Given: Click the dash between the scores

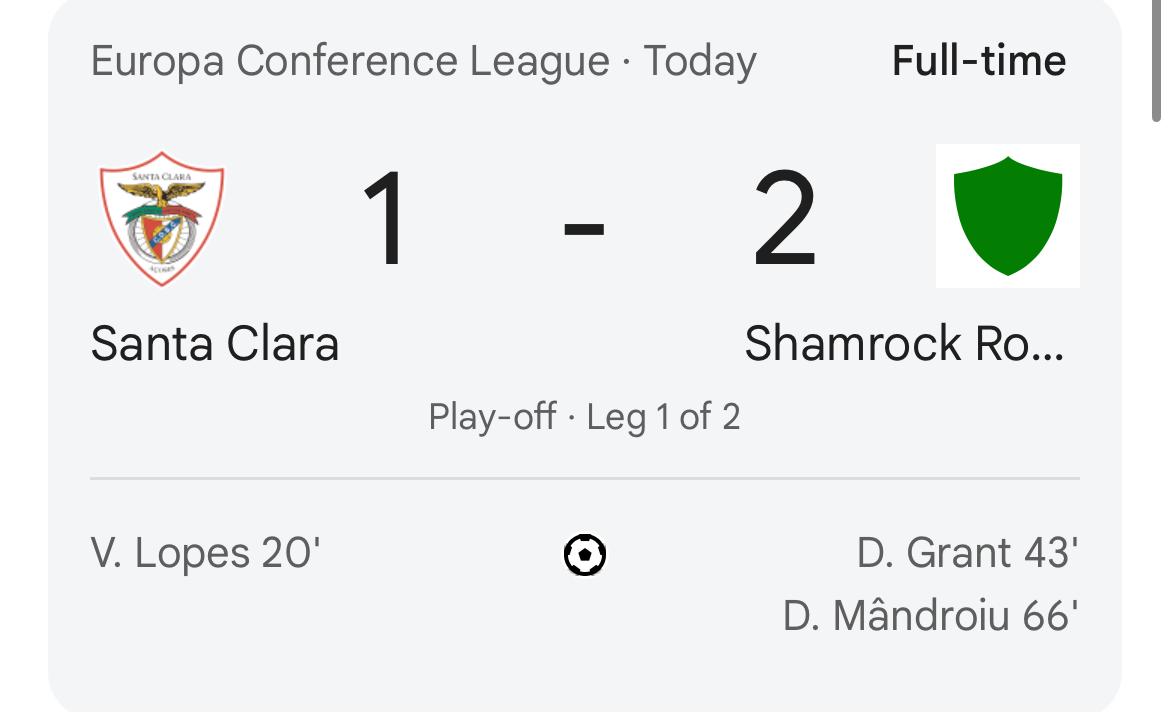Looking at the screenshot, I should [x=584, y=228].
